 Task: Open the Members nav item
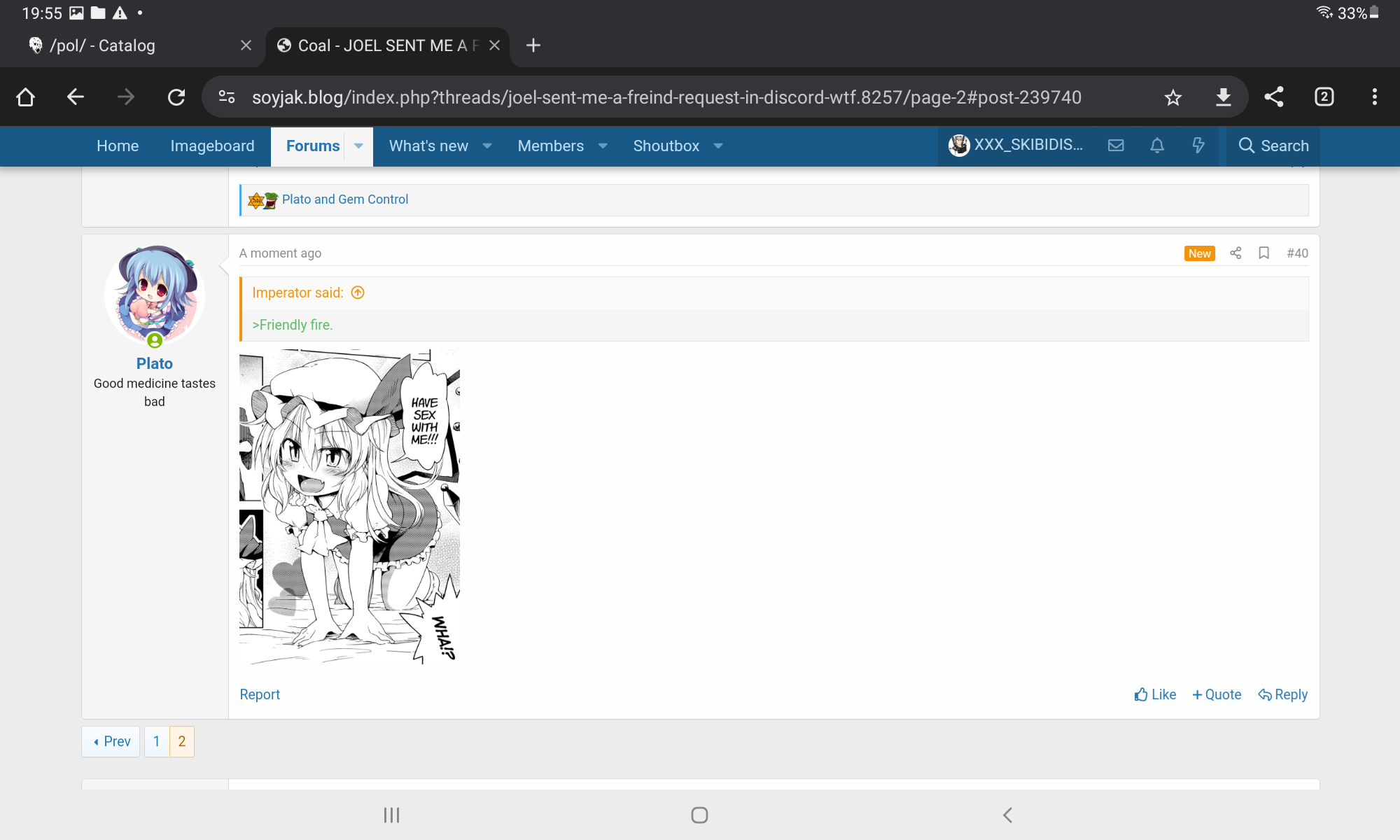(550, 146)
